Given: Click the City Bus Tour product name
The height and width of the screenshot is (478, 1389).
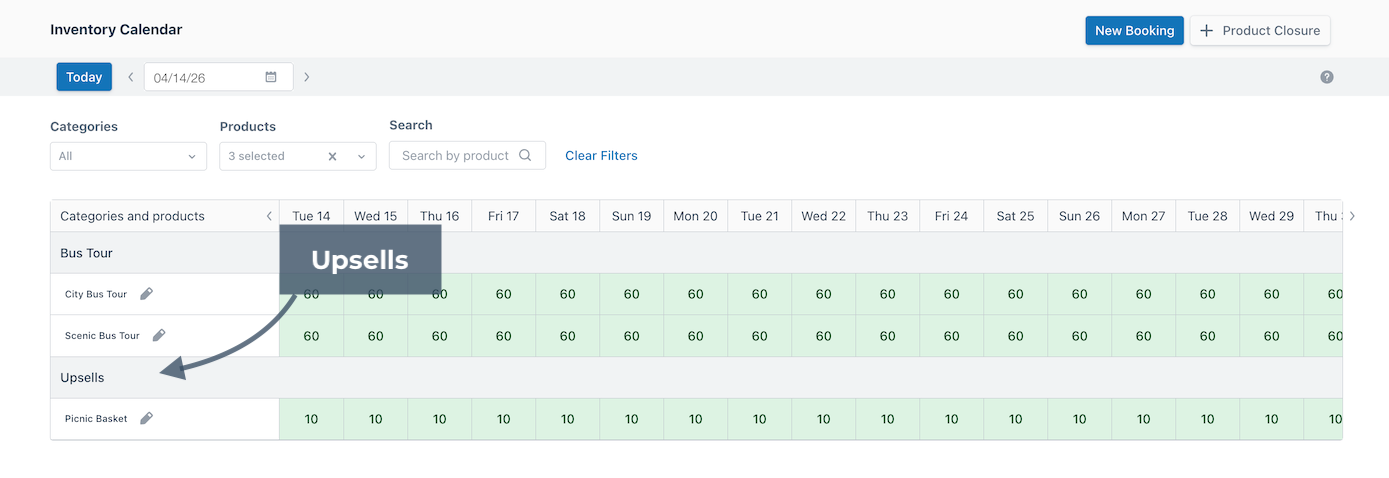Looking at the screenshot, I should click(x=96, y=294).
